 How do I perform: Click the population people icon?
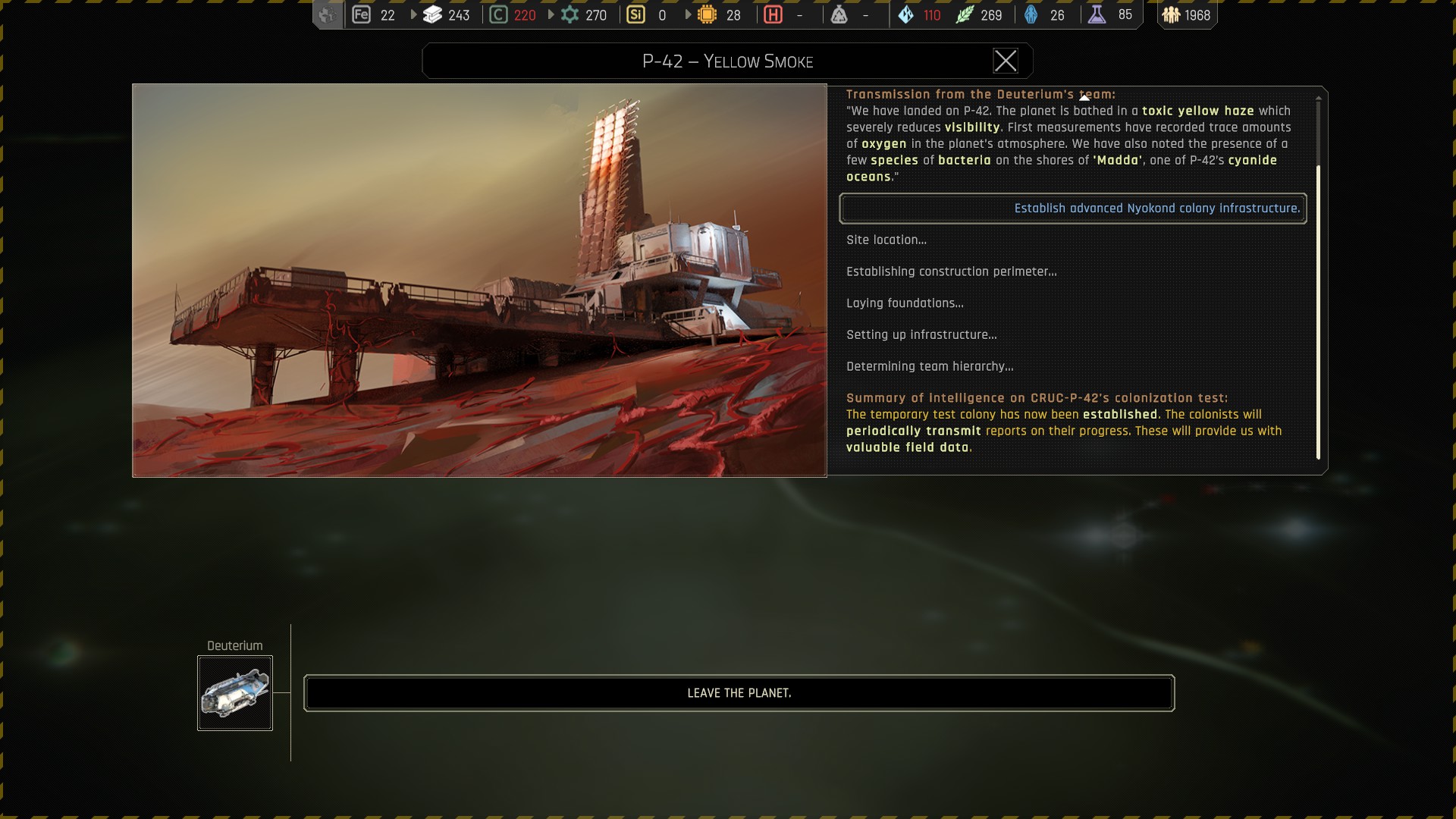coord(1171,14)
